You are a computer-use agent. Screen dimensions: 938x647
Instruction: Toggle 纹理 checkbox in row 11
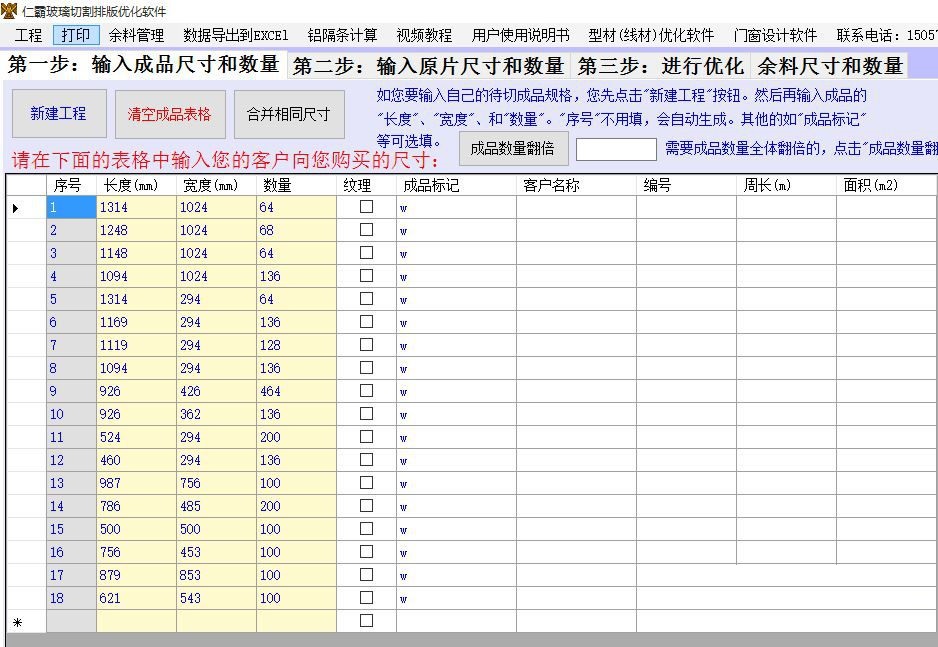coord(366,437)
